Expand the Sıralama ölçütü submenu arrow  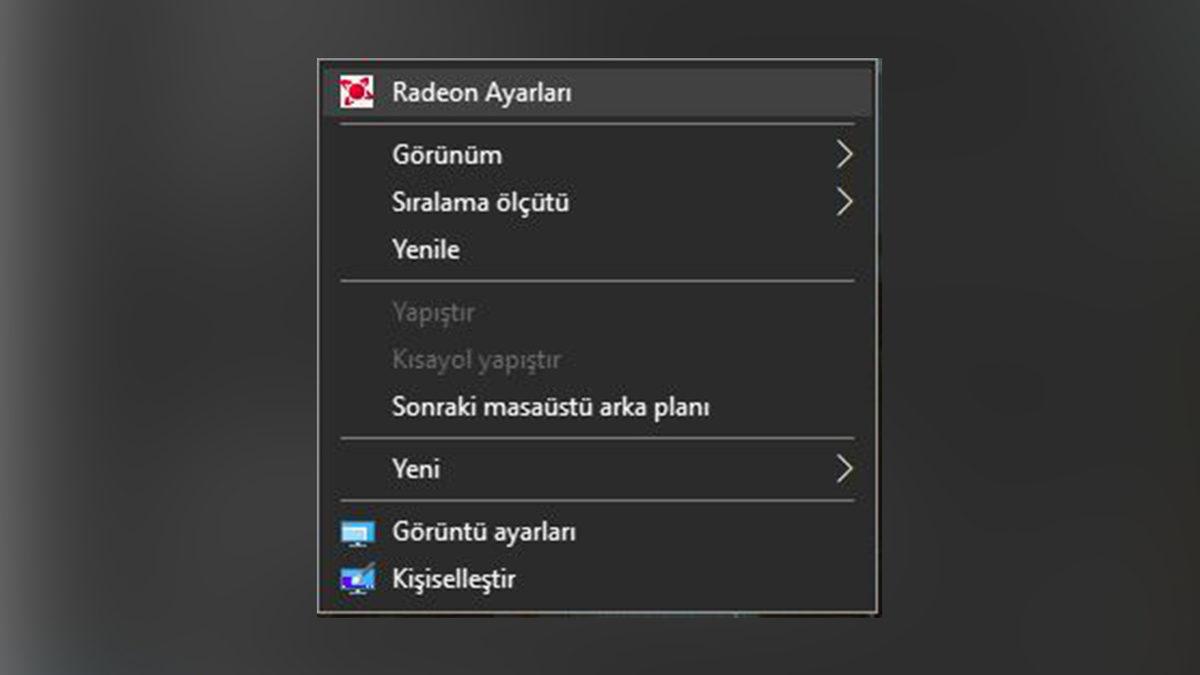[846, 201]
